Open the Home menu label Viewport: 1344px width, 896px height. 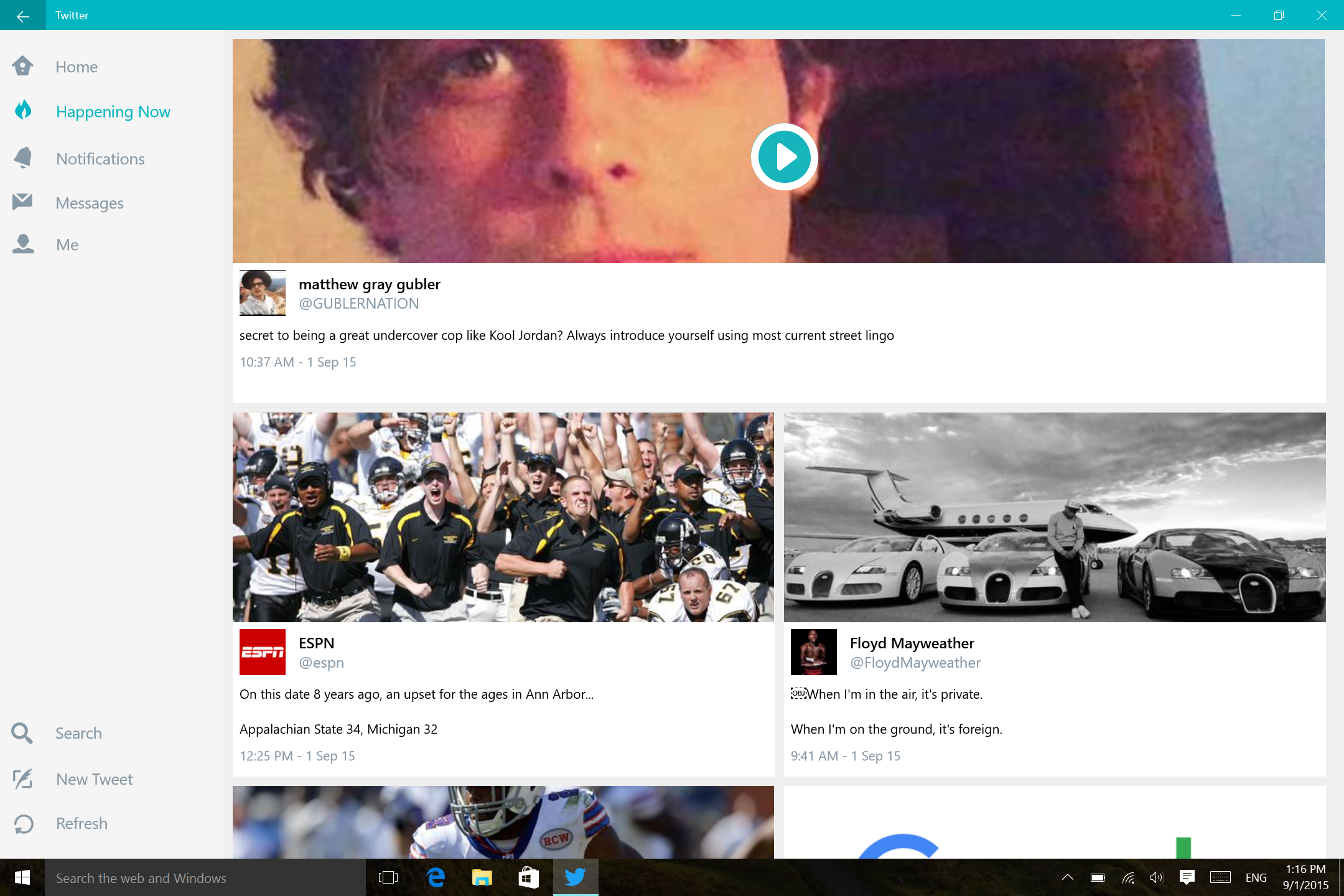[x=77, y=67]
